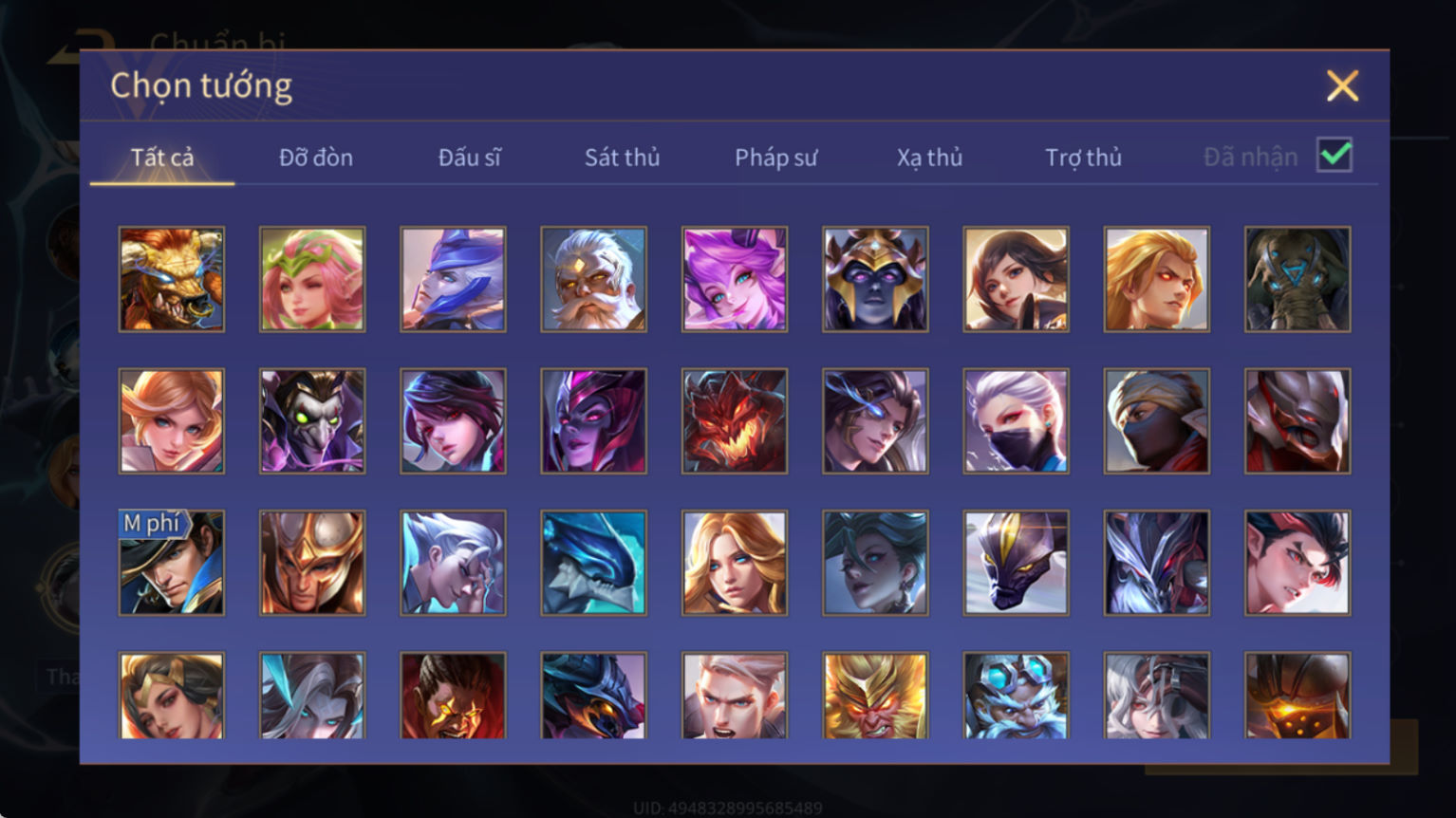Choose the elephant-masked hero portrait

(1297, 279)
